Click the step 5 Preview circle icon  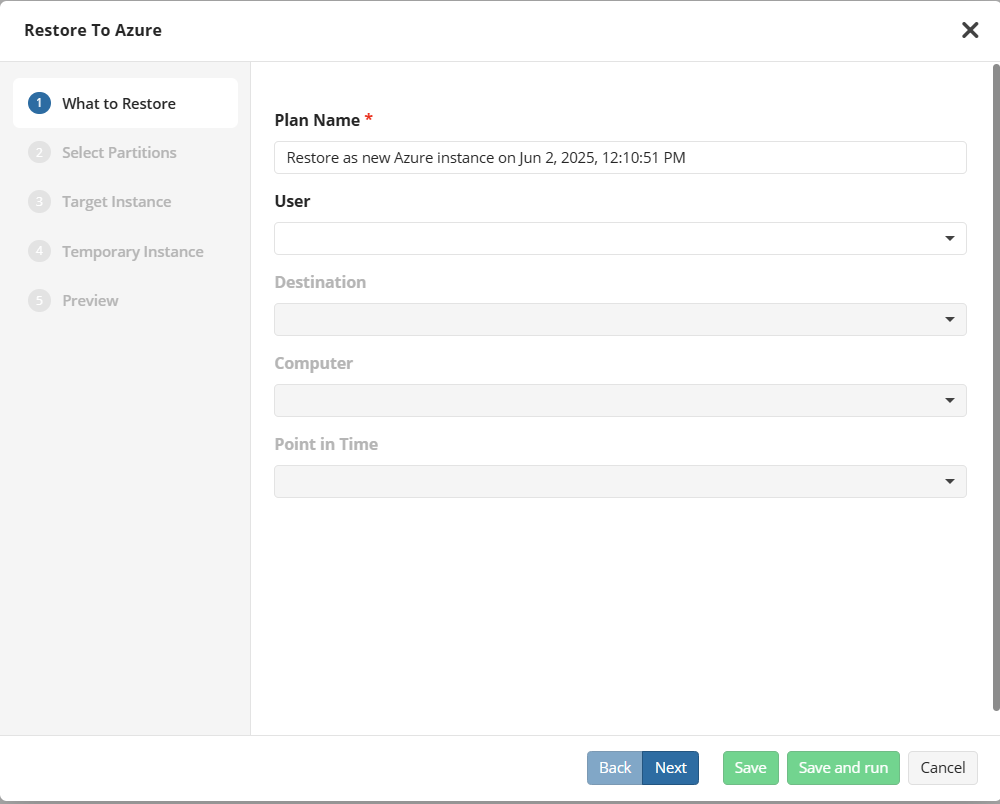pyautogui.click(x=38, y=300)
